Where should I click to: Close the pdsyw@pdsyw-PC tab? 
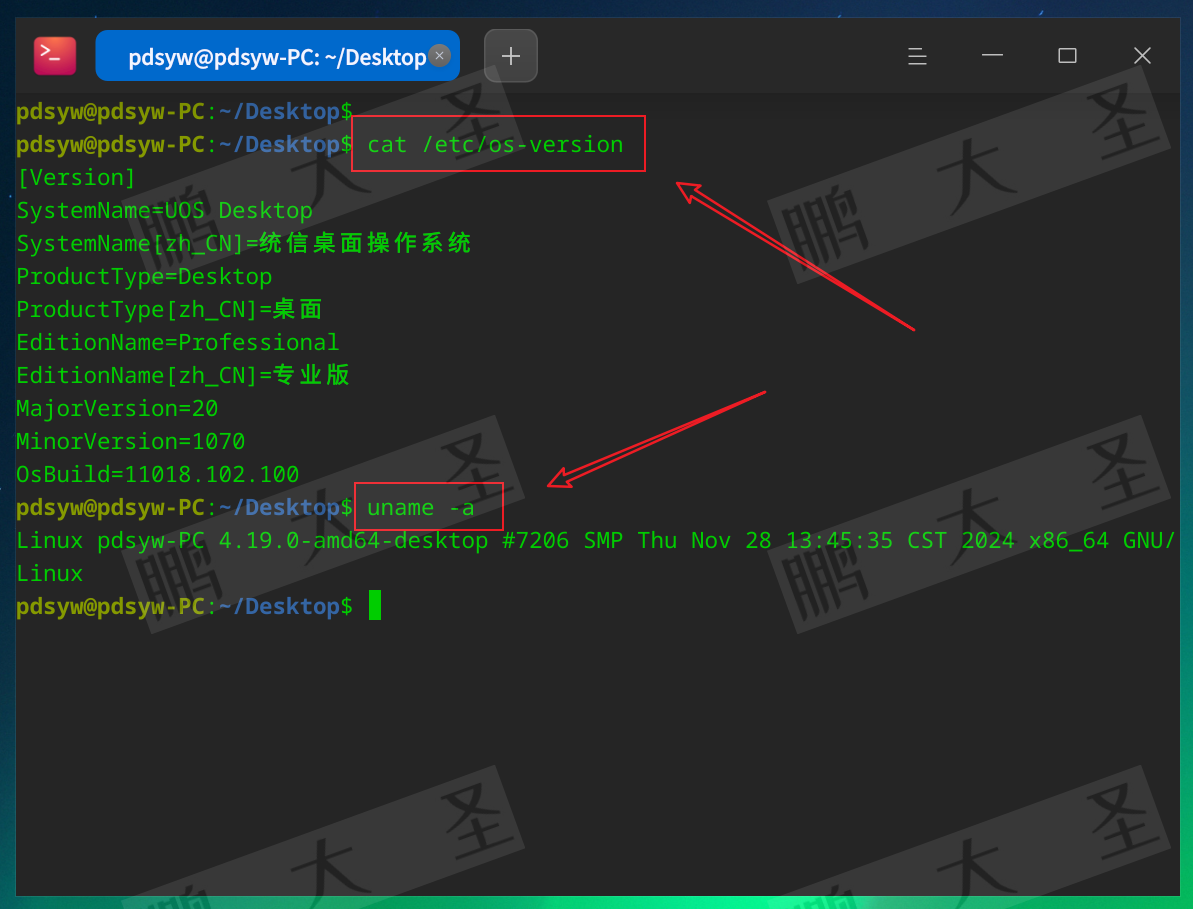point(440,56)
